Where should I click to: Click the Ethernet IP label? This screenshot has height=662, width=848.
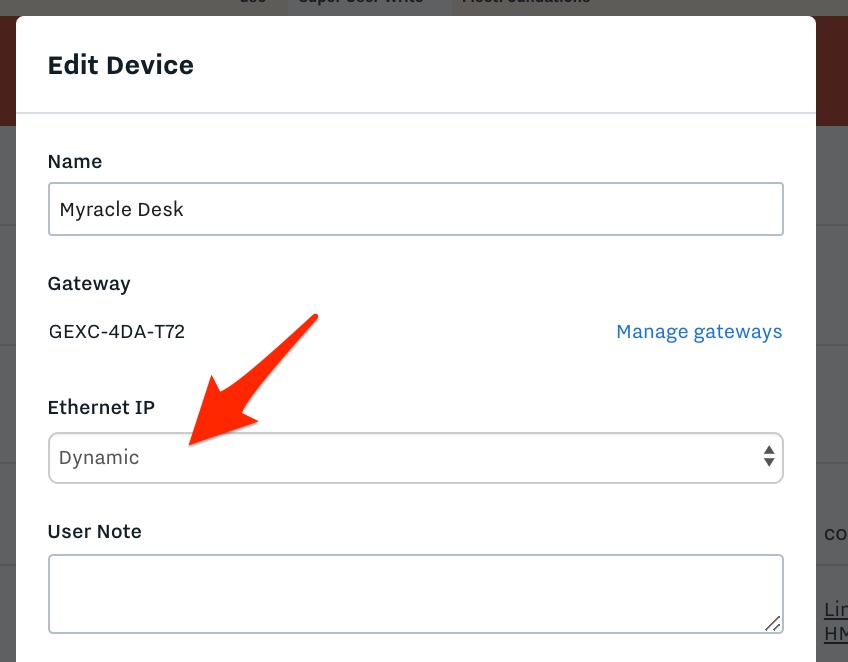tap(101, 407)
